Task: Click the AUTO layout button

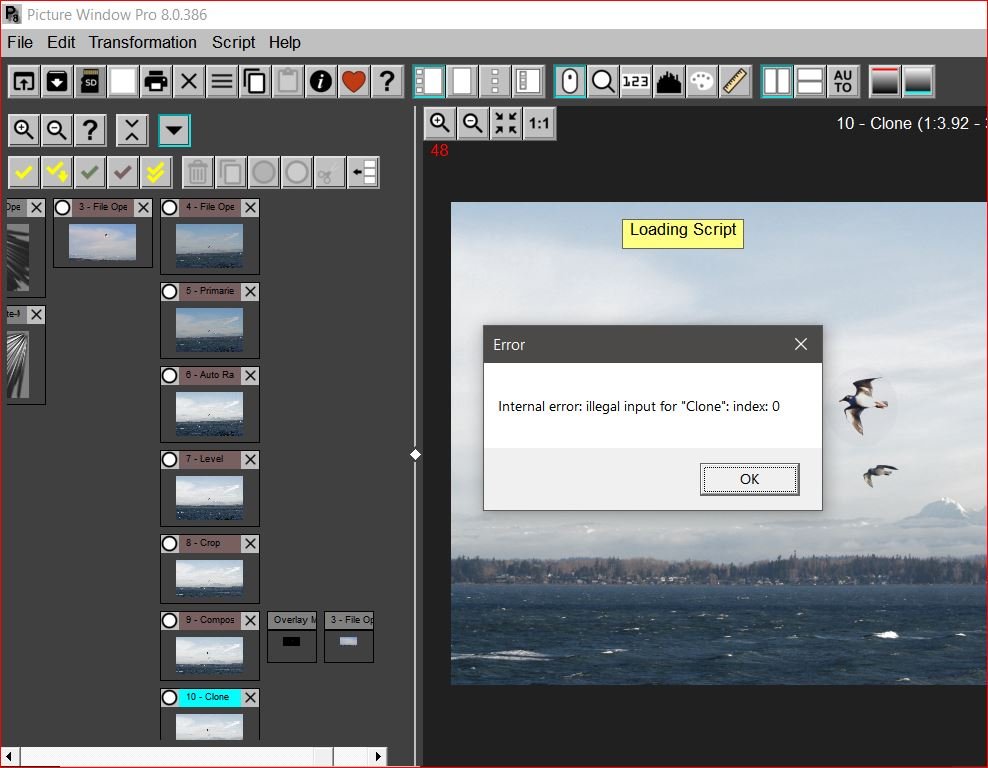Action: point(843,81)
